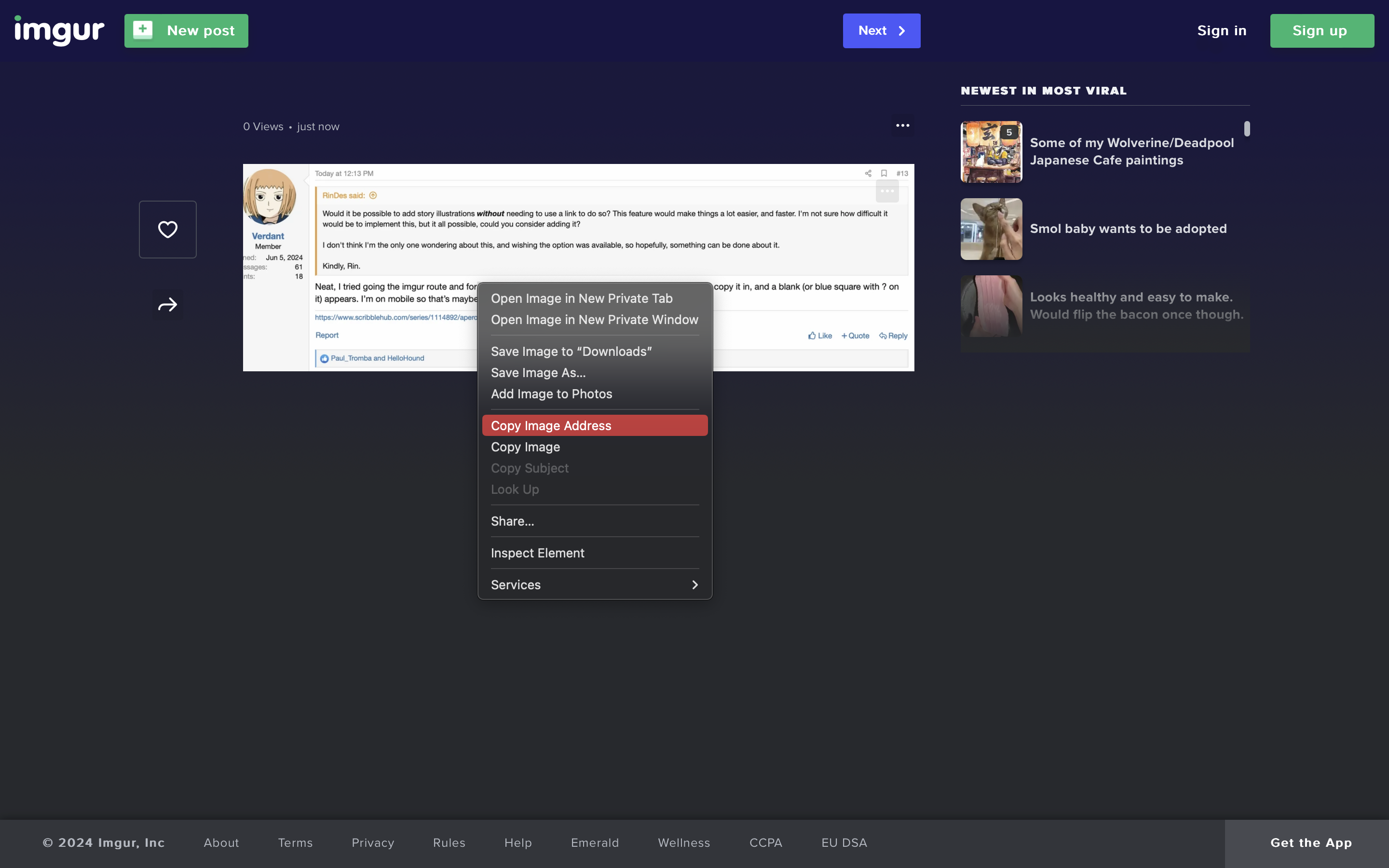Click the imgur logo
The width and height of the screenshot is (1389, 868).
[58, 30]
